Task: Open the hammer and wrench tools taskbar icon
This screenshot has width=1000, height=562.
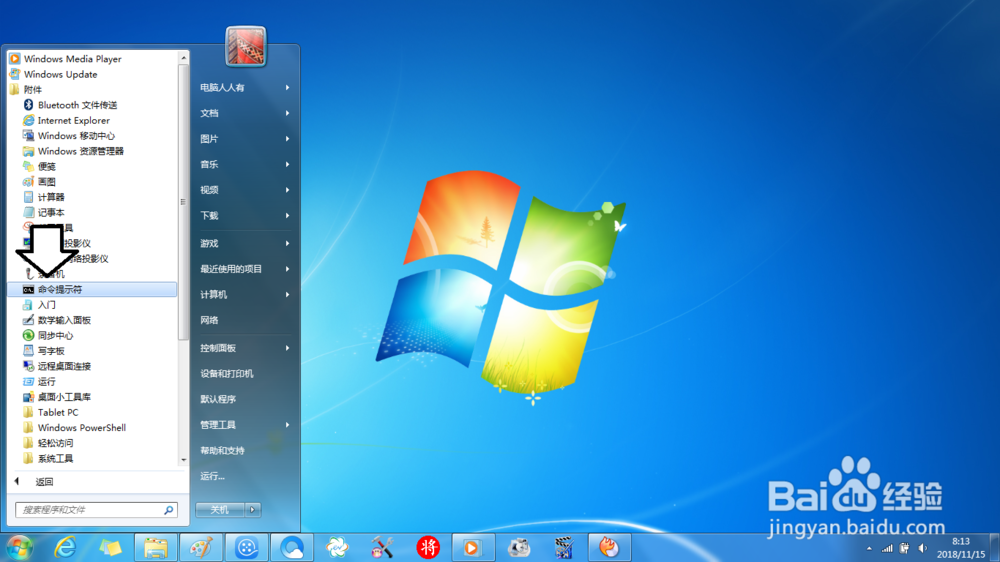Action: coord(382,547)
